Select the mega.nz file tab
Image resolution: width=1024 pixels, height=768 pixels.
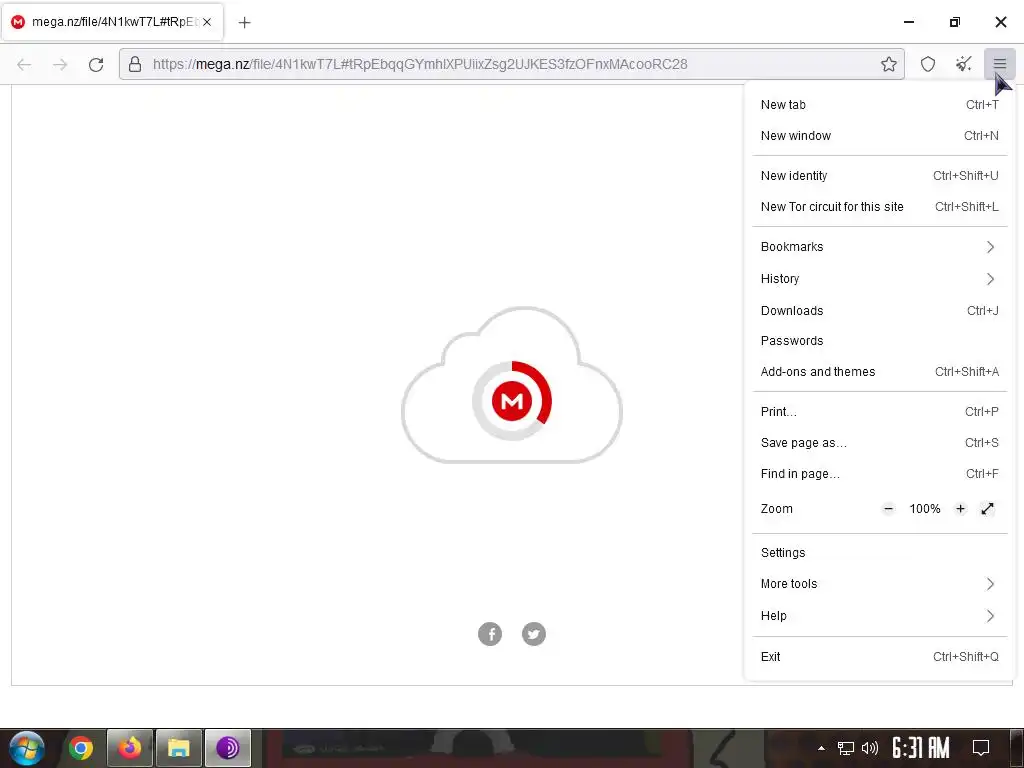click(x=113, y=22)
